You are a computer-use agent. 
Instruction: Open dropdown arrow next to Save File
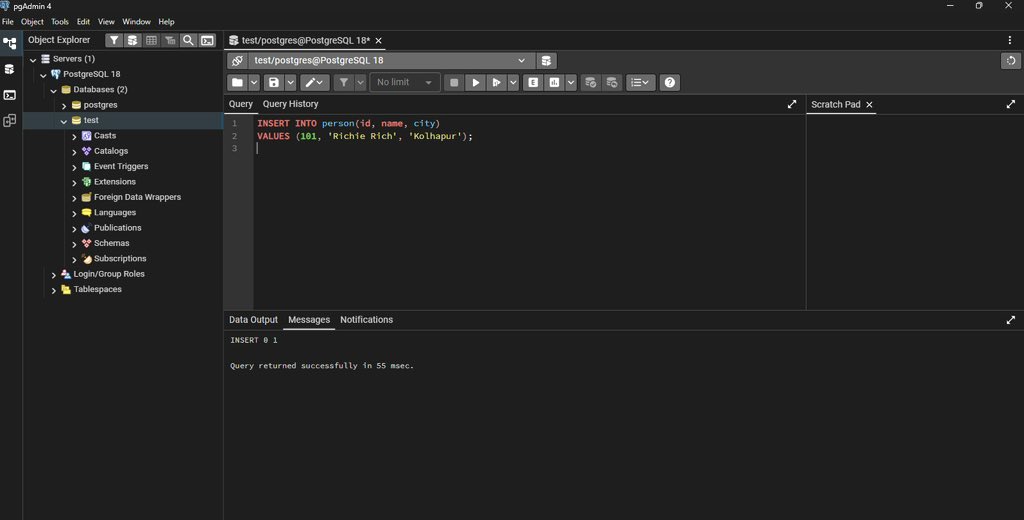coord(290,82)
